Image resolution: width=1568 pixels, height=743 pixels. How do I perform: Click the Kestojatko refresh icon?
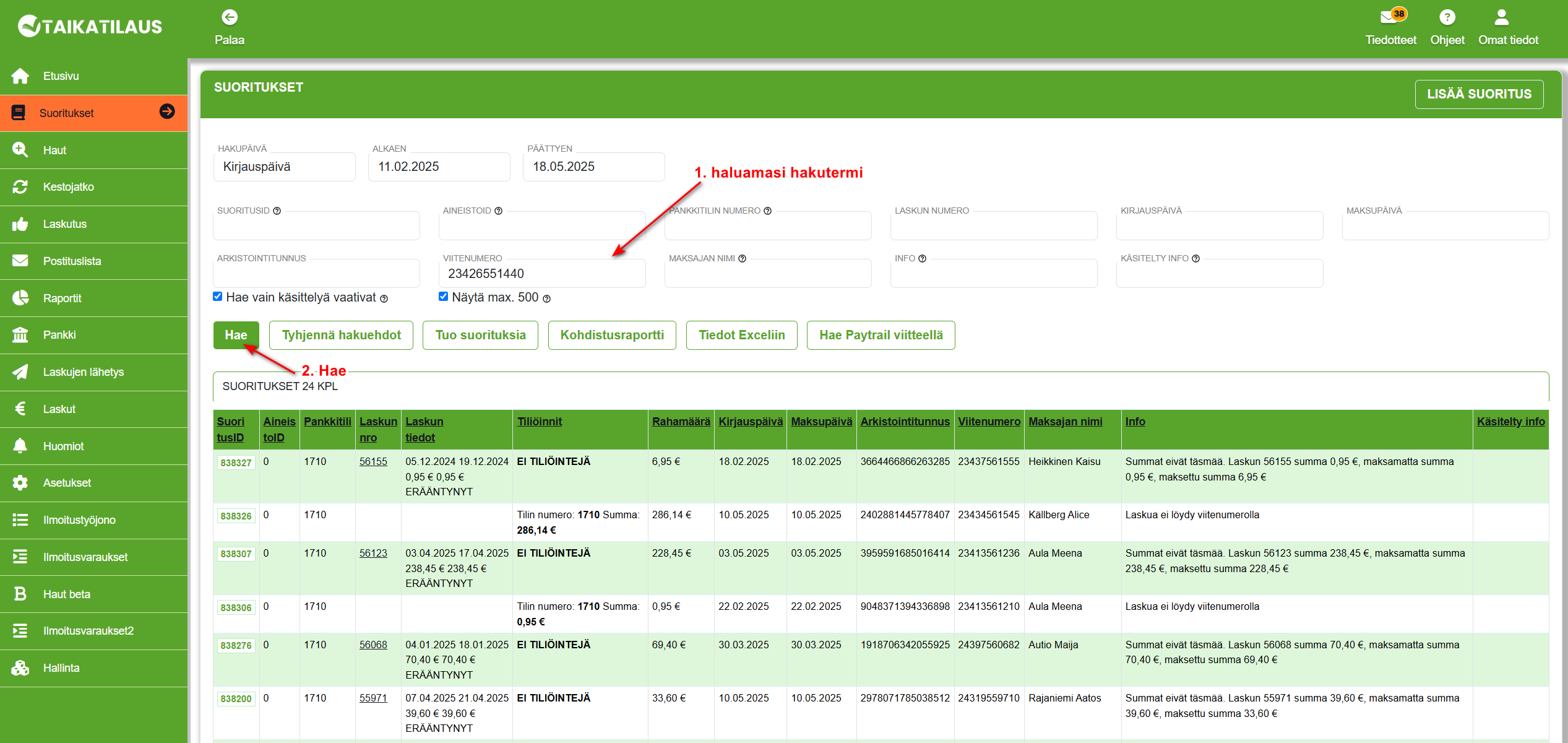point(20,187)
